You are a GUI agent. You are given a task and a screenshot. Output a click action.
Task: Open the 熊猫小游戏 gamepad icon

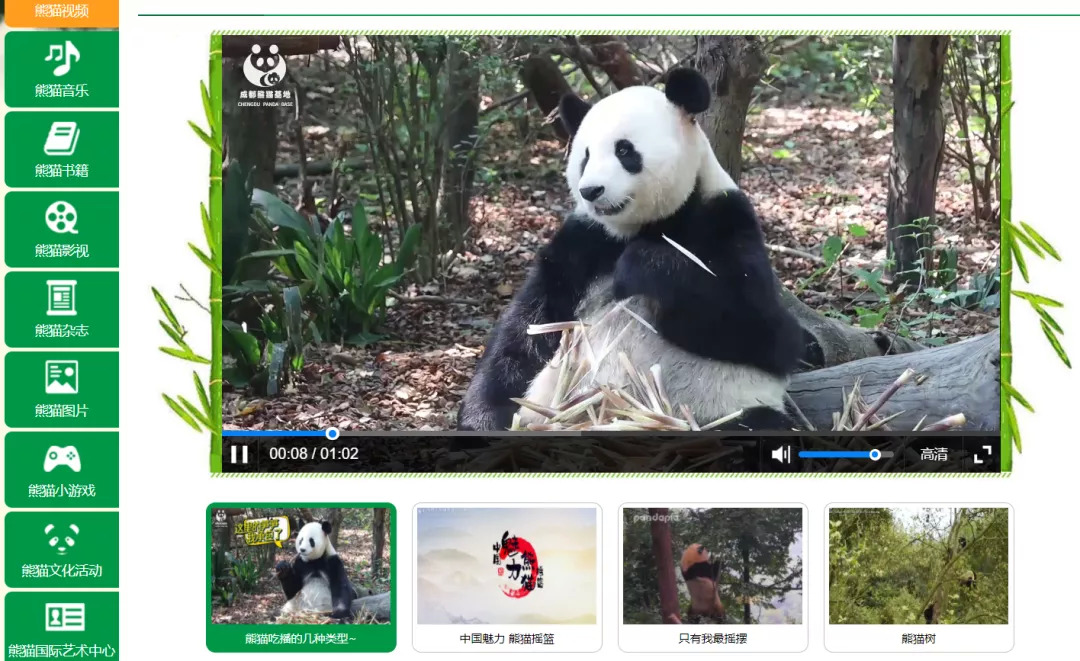click(62, 459)
